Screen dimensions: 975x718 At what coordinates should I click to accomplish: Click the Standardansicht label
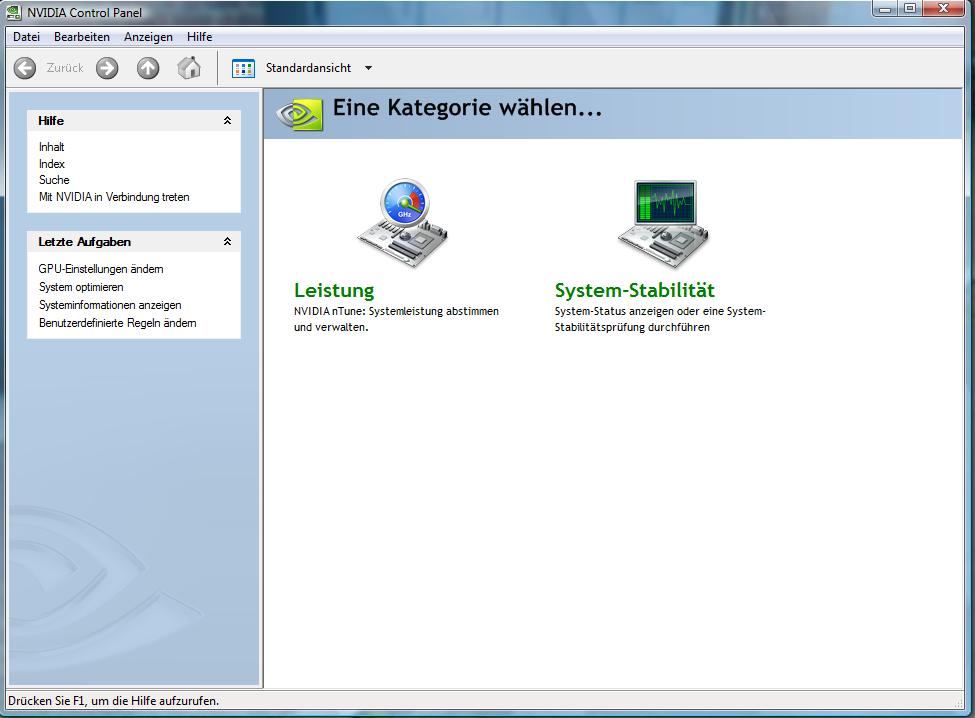pyautogui.click(x=308, y=68)
